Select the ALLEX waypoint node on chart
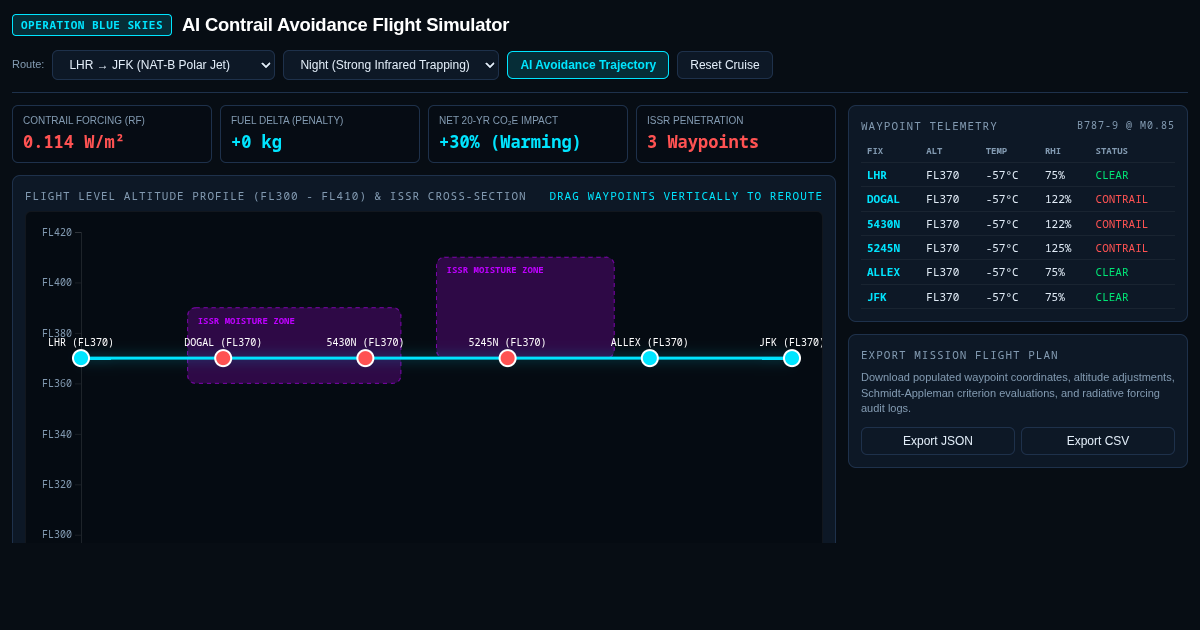This screenshot has width=1200, height=630. (650, 358)
